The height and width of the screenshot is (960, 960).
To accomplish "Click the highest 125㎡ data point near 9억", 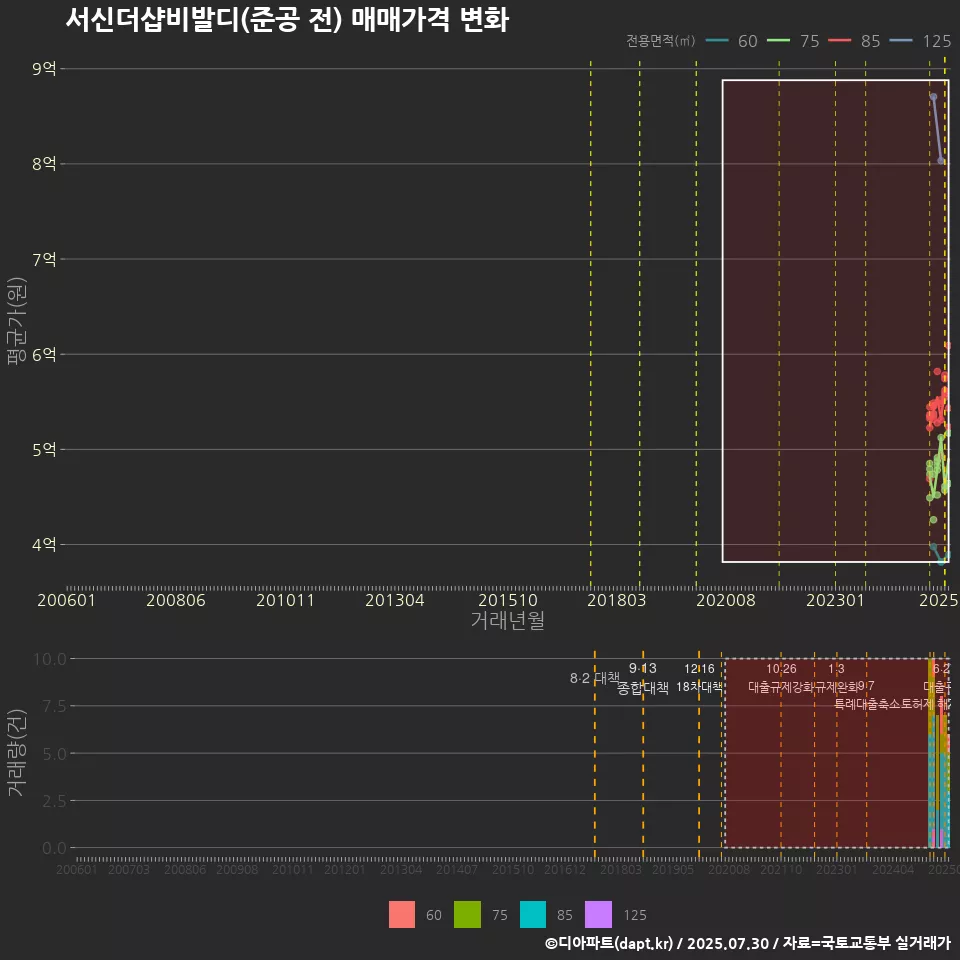I will pos(933,97).
